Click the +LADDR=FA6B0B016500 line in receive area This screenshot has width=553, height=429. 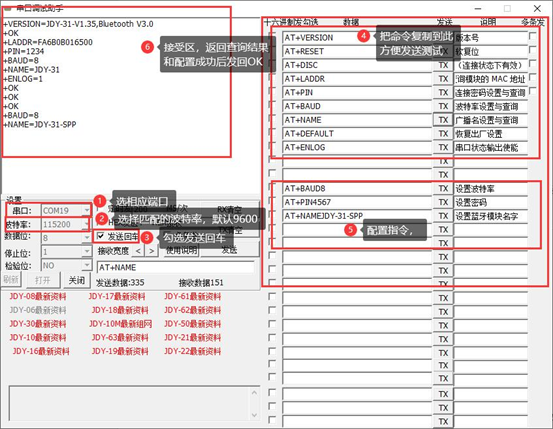pyautogui.click(x=48, y=42)
